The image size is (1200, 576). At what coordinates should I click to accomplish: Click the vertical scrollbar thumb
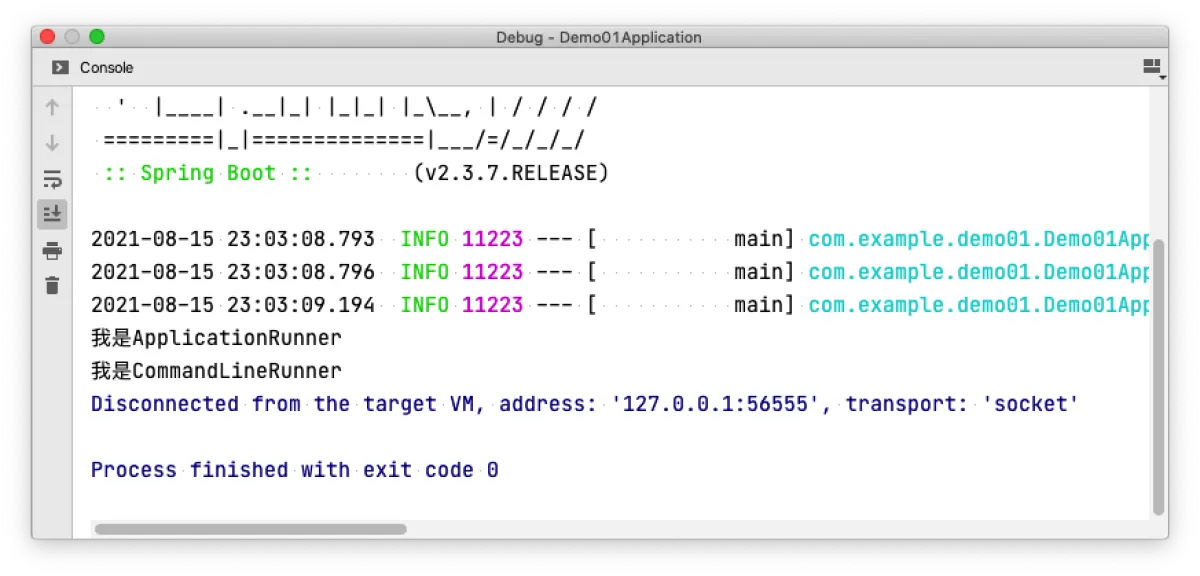point(1159,376)
